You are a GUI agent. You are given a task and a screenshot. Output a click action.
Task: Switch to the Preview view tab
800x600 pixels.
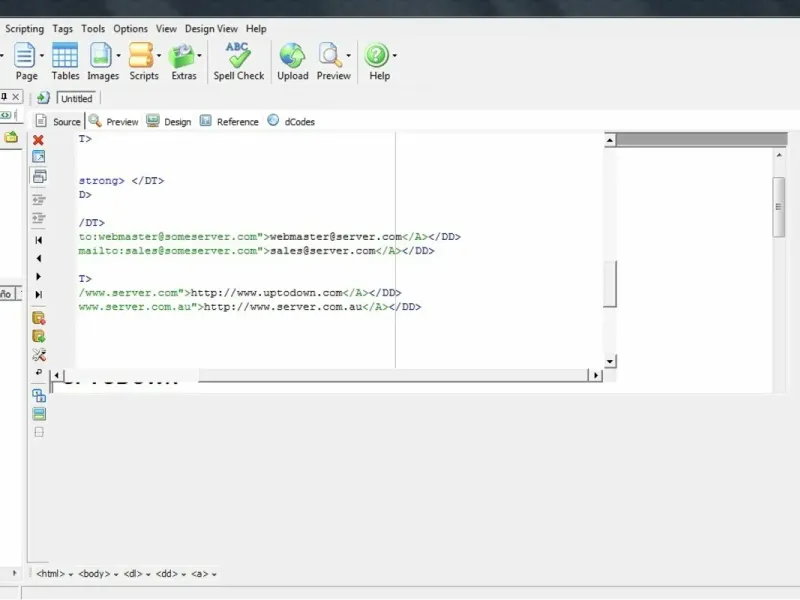point(113,121)
